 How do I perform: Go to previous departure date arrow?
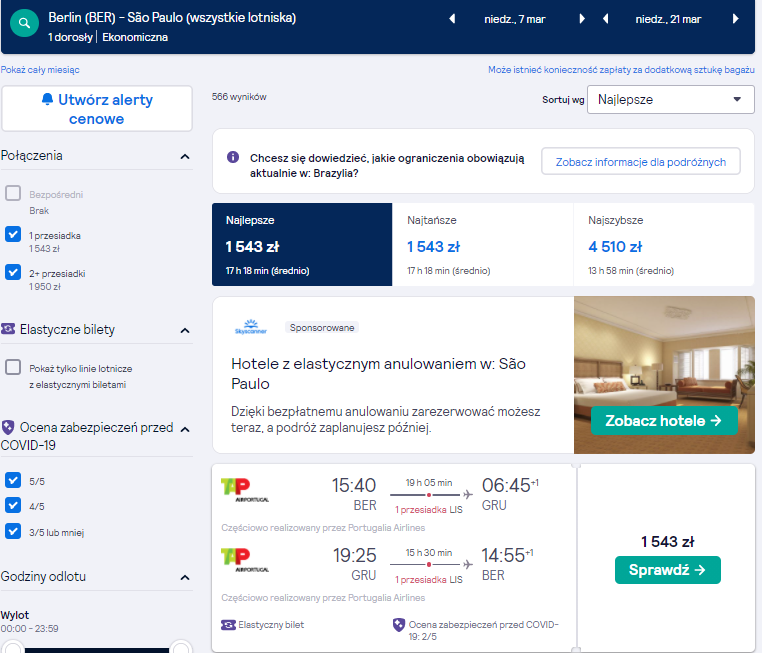tap(452, 19)
